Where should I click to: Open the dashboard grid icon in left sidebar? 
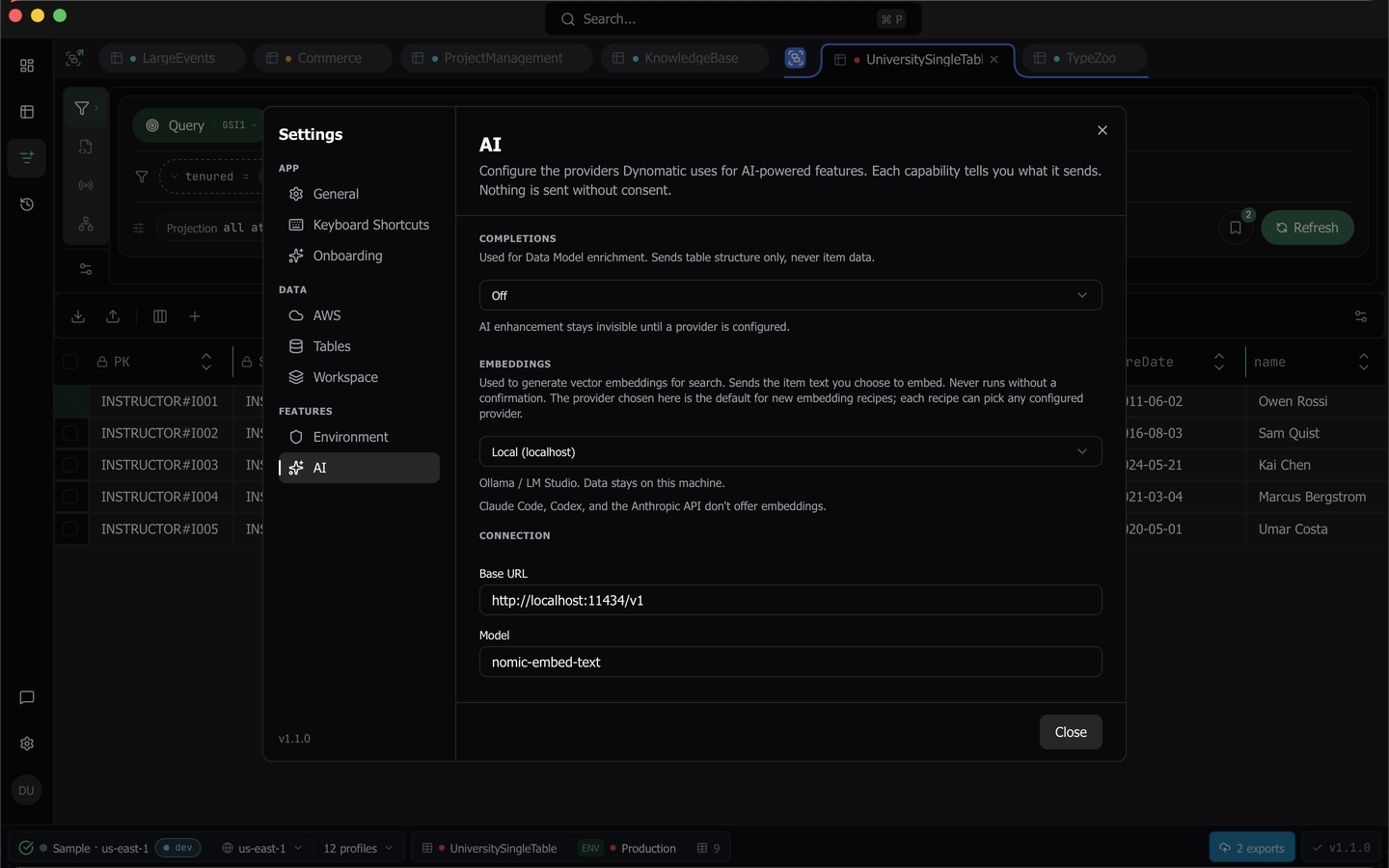pyautogui.click(x=27, y=66)
